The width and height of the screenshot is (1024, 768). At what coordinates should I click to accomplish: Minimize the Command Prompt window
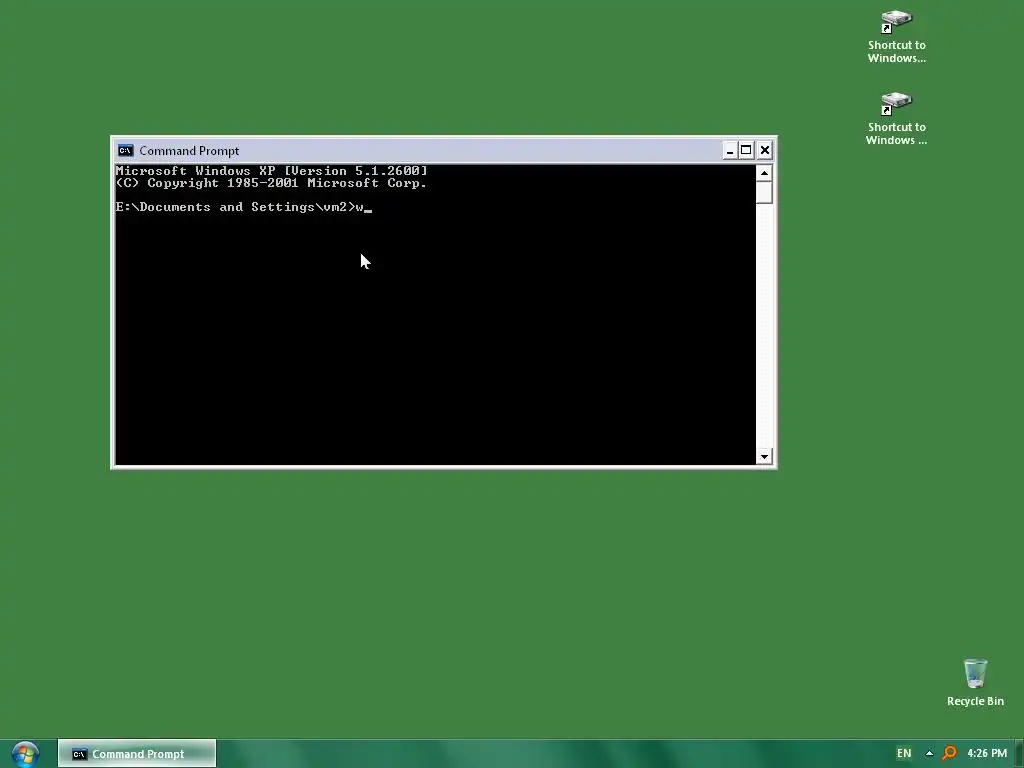(x=729, y=151)
